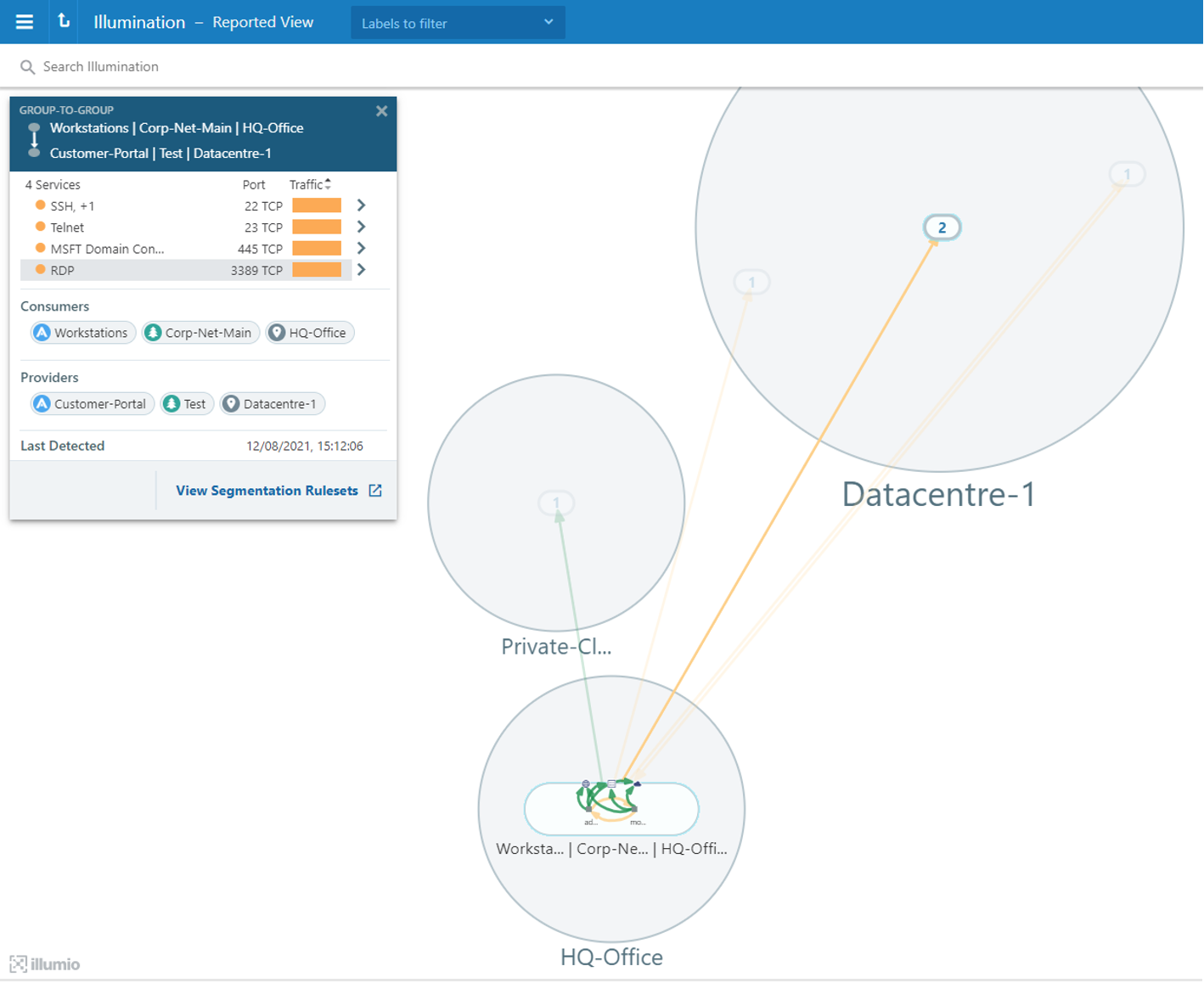
Task: Open the Labels to filter dropdown
Action: 458,23
